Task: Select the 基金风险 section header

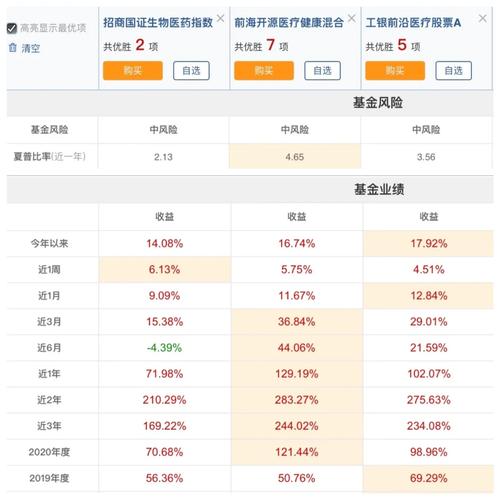Action: click(378, 103)
